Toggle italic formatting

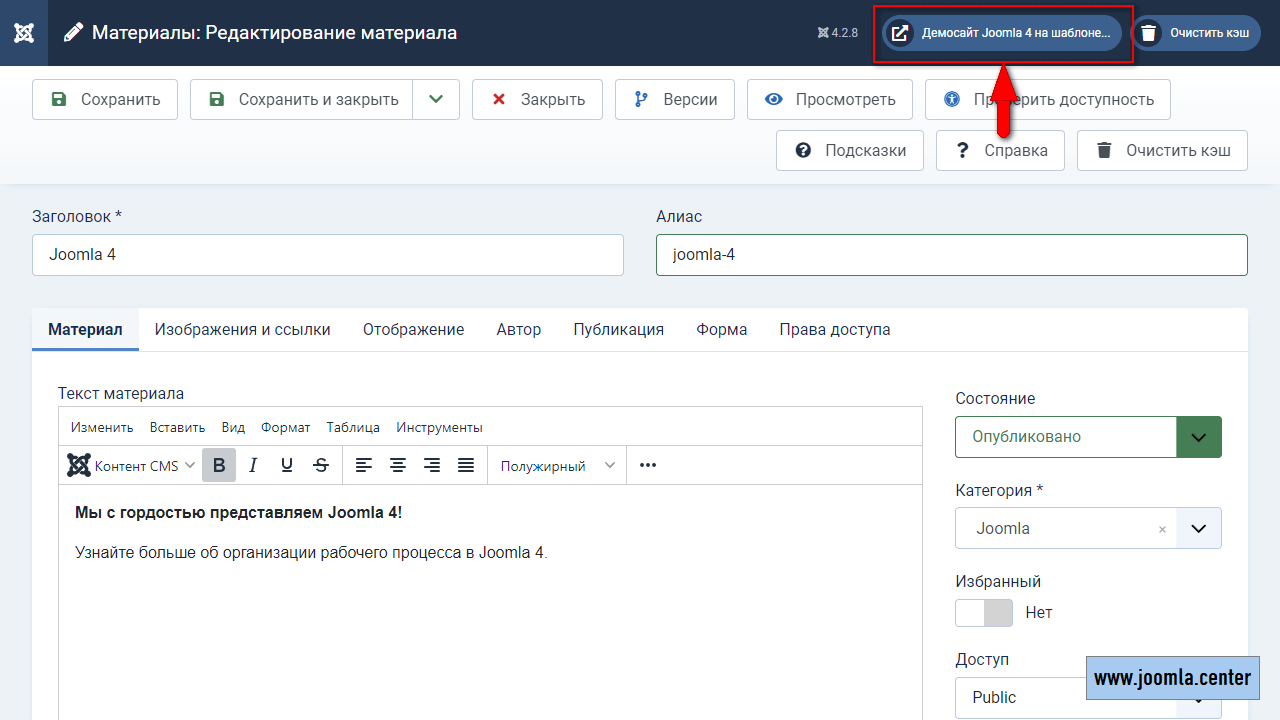(x=253, y=465)
